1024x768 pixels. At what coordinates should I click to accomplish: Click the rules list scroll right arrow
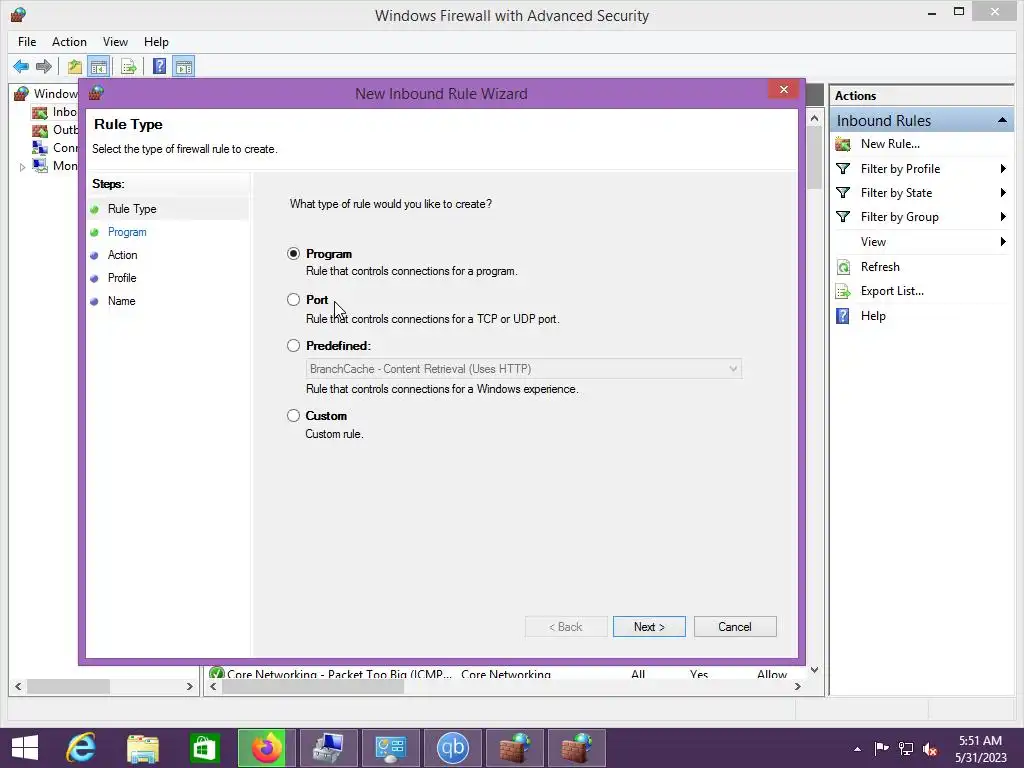797,686
